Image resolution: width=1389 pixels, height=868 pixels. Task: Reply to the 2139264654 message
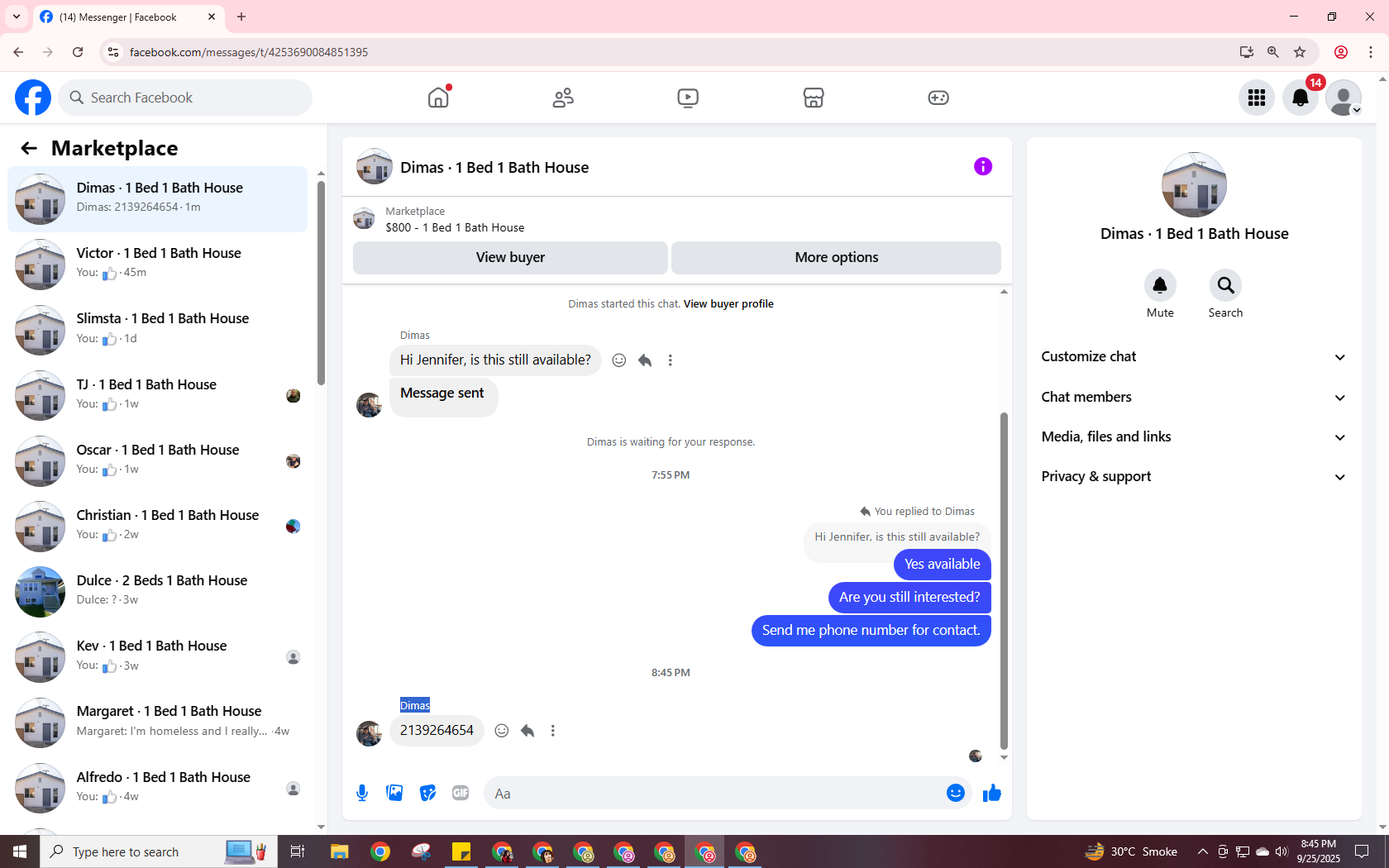coord(527,731)
